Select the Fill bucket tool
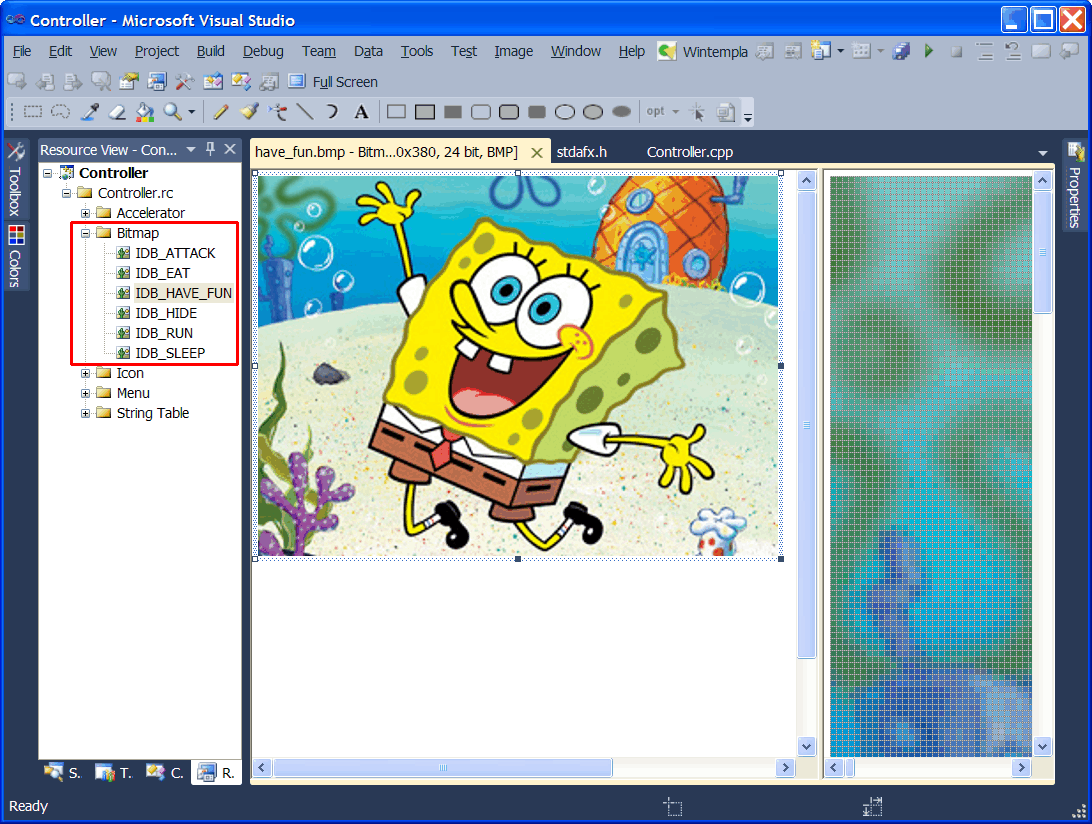Image resolution: width=1092 pixels, height=824 pixels. tap(145, 111)
